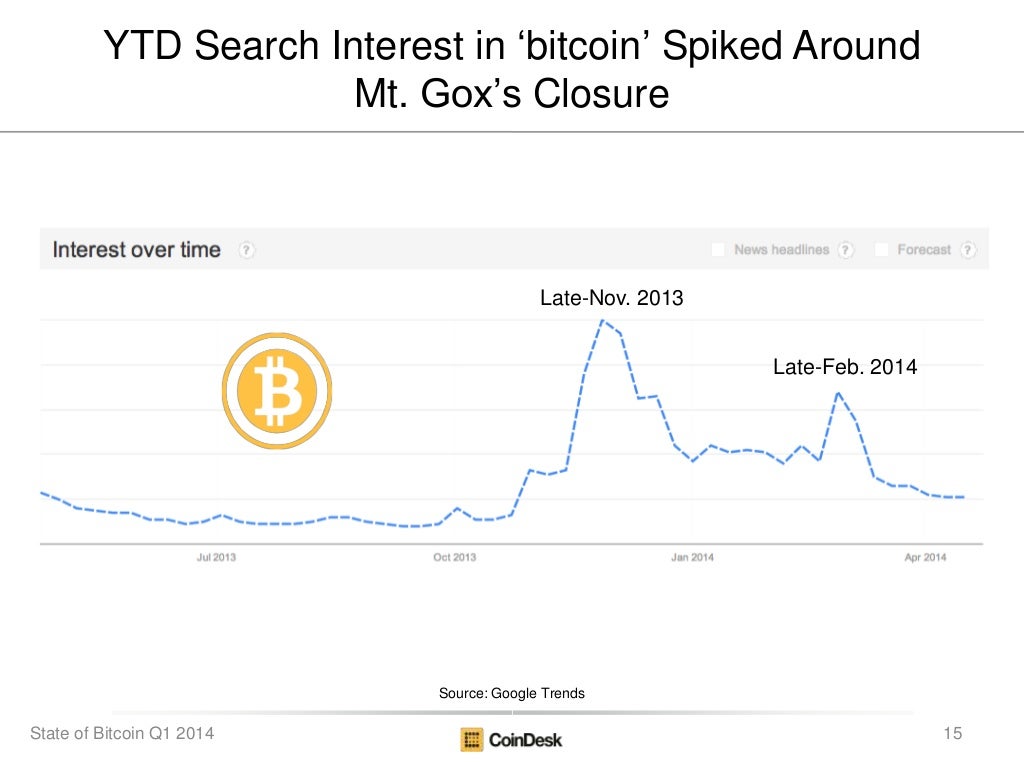Click the help icon next to Forecast
1024x768 pixels.
click(x=968, y=250)
